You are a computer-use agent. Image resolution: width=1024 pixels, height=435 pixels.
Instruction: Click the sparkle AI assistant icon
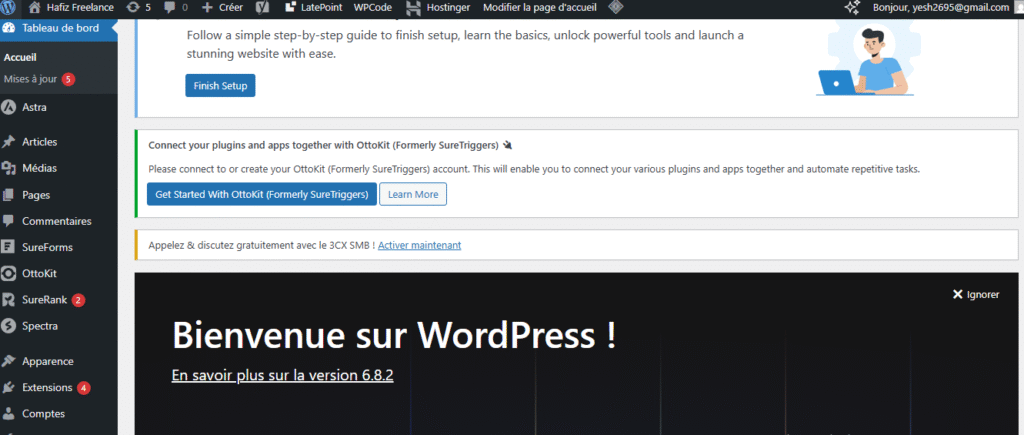(x=852, y=8)
